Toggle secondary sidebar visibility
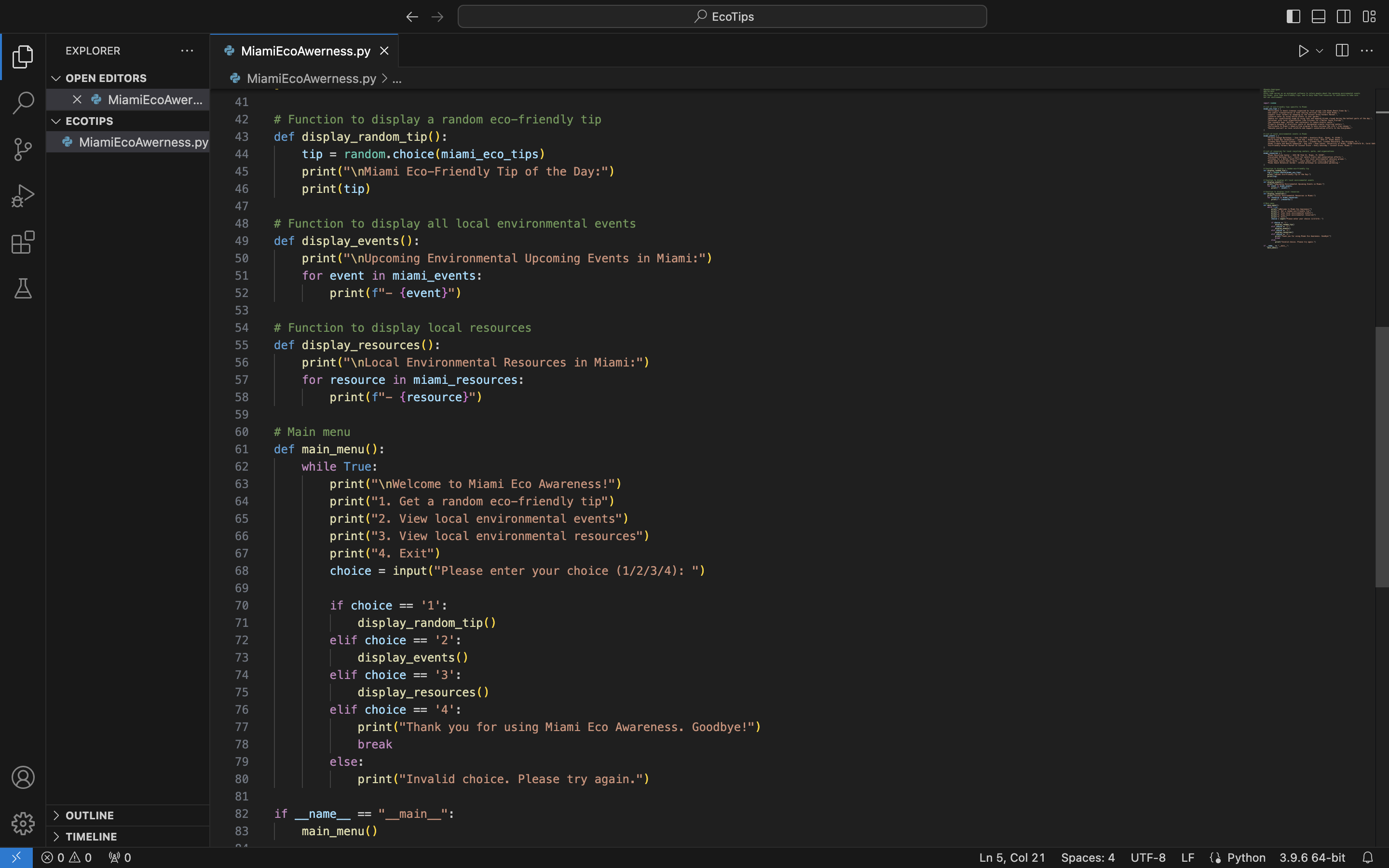The image size is (1389, 868). (x=1344, y=17)
